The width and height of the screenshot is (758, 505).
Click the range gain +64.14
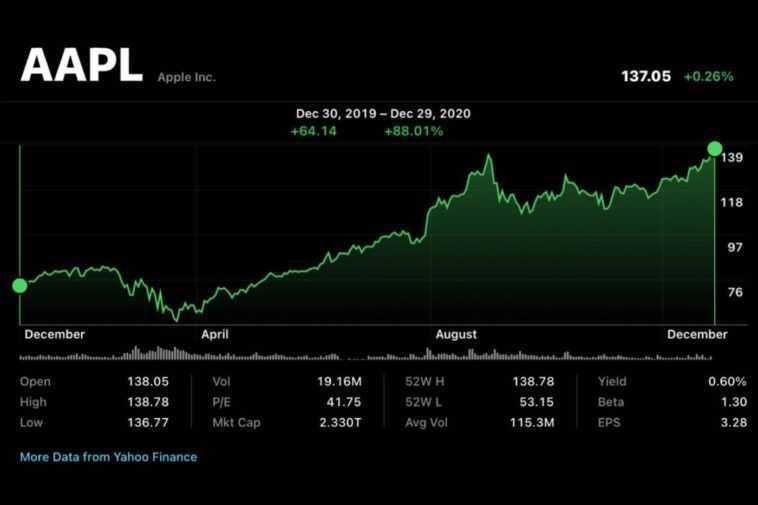click(x=313, y=131)
